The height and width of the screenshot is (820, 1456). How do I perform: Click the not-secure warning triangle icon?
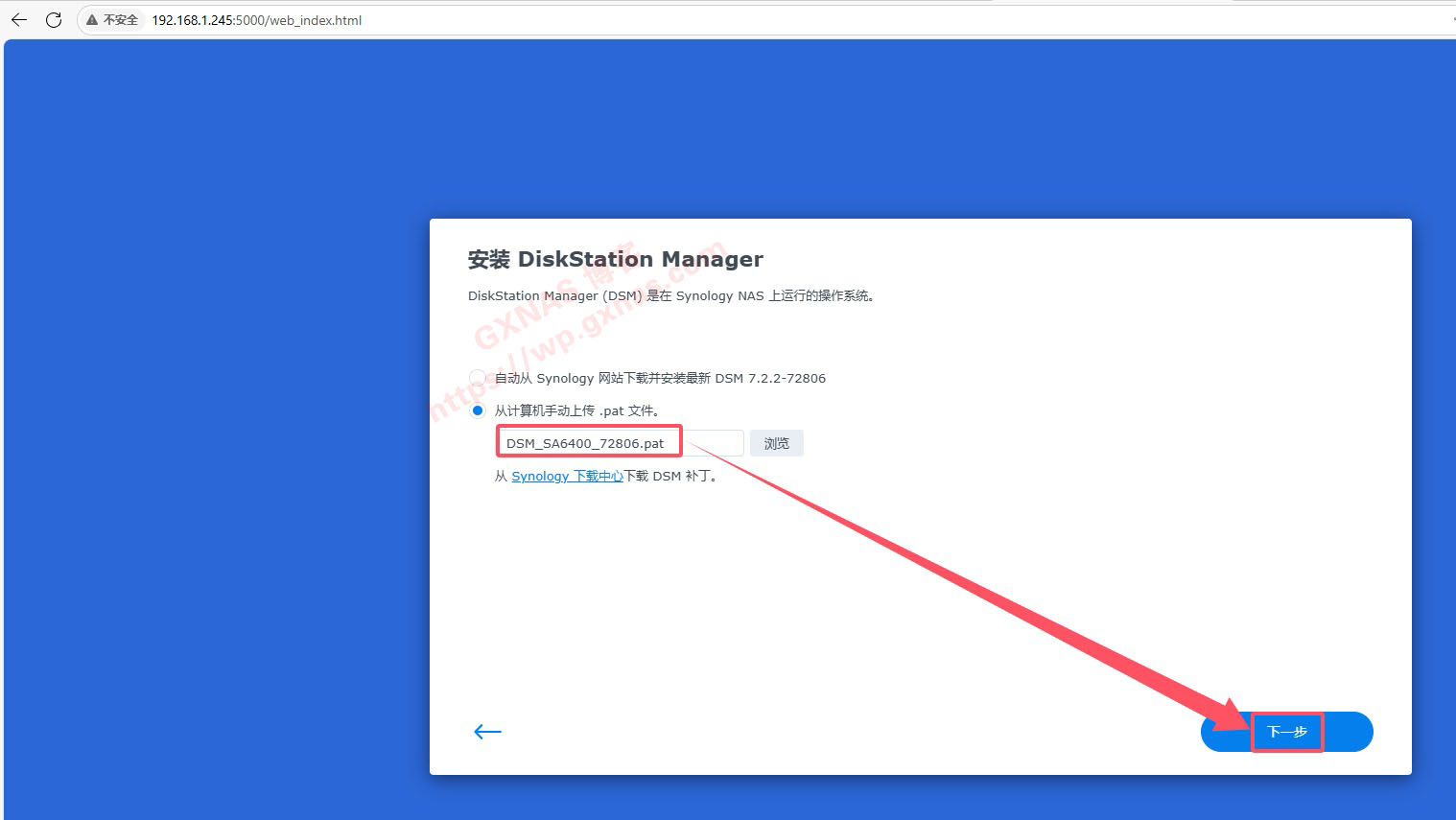pos(92,20)
